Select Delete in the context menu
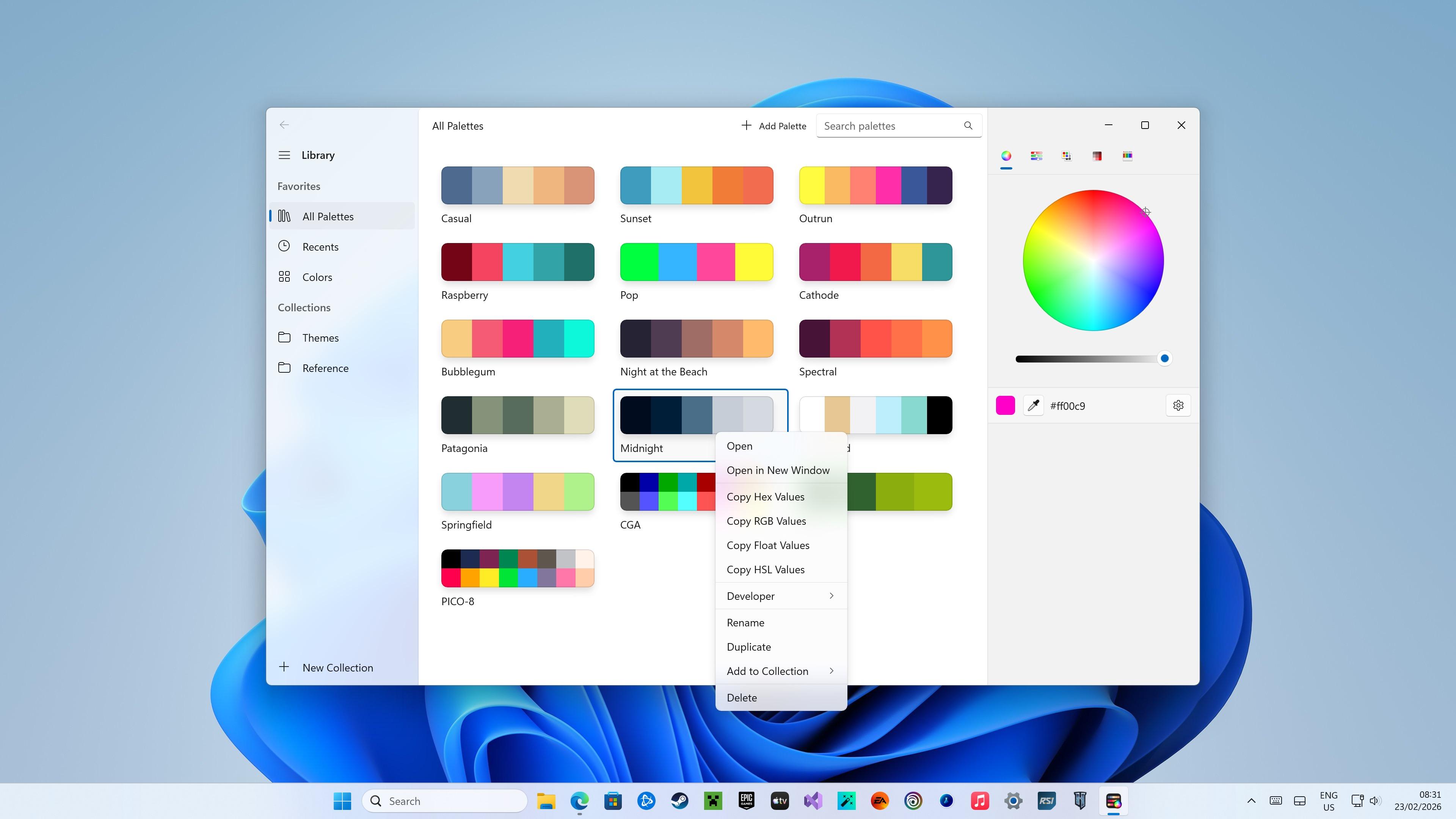Viewport: 1456px width, 819px height. 742,698
